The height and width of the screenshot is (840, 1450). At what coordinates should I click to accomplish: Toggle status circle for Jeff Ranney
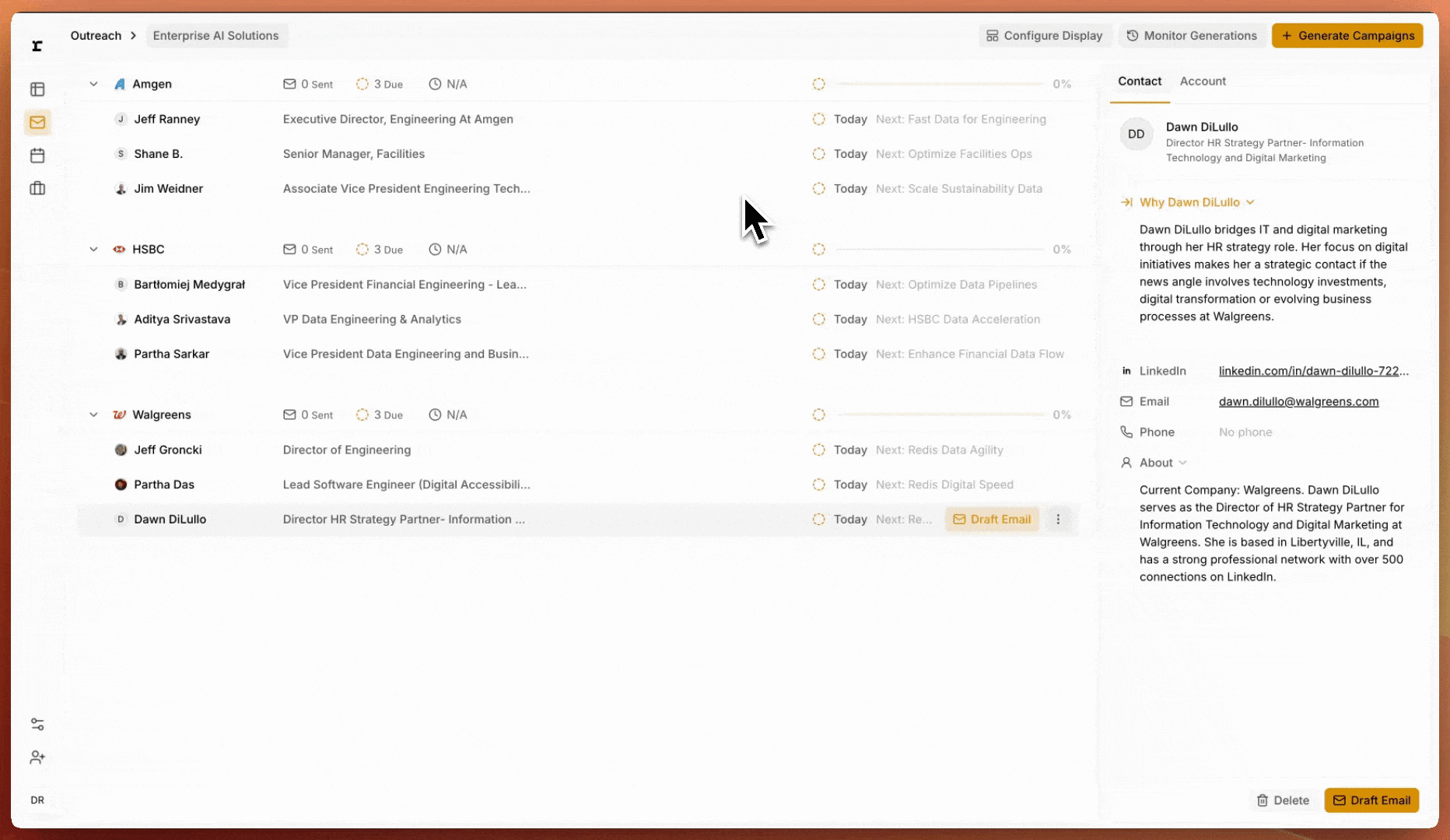pyautogui.click(x=818, y=119)
